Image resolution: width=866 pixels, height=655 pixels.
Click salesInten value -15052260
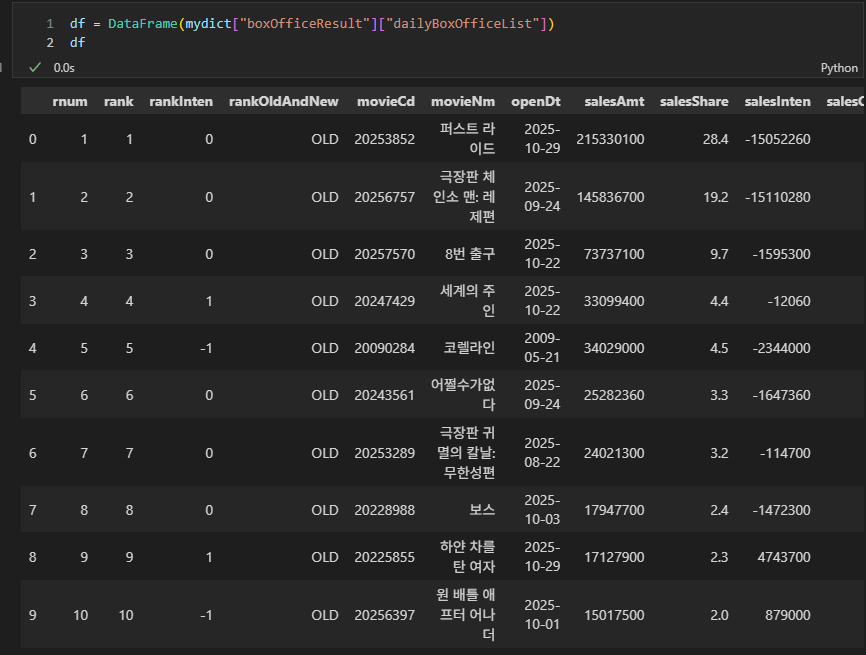coord(778,139)
